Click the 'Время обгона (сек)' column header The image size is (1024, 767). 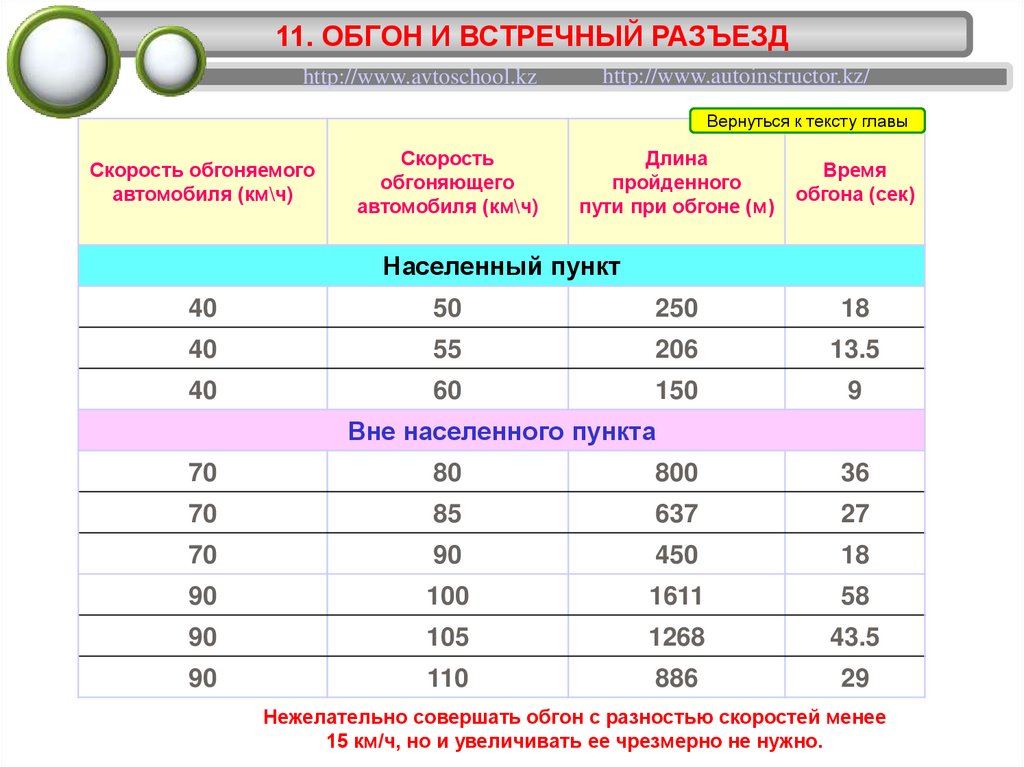pyautogui.click(x=855, y=182)
